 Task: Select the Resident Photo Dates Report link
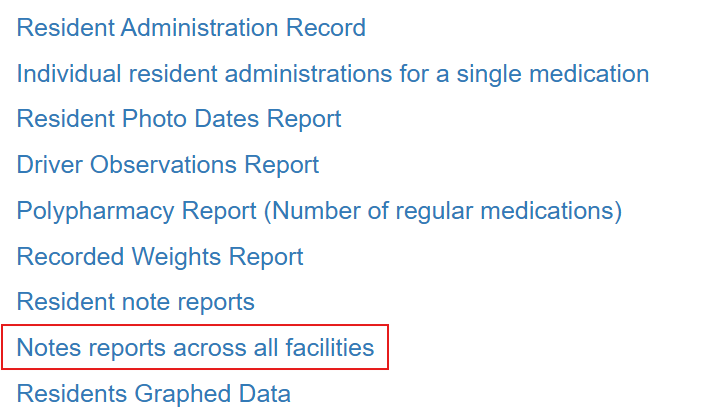179,119
